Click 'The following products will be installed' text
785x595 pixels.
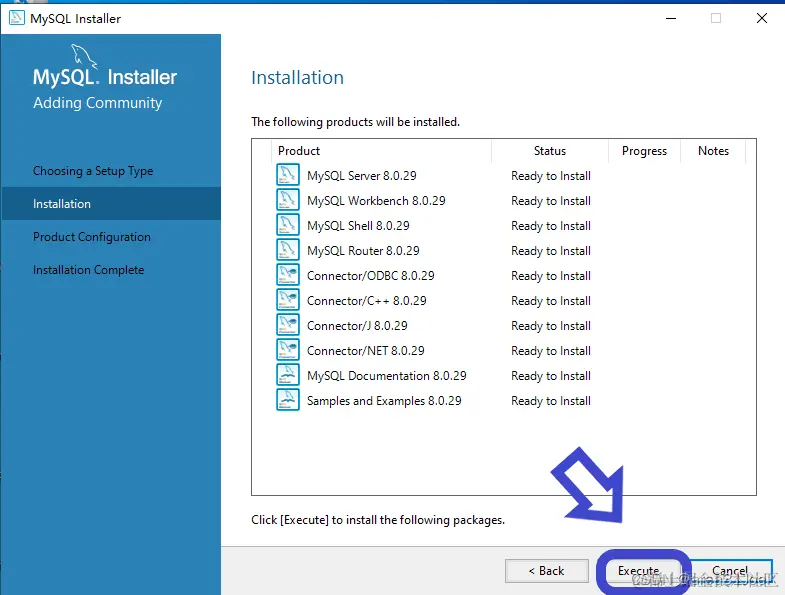tap(355, 122)
